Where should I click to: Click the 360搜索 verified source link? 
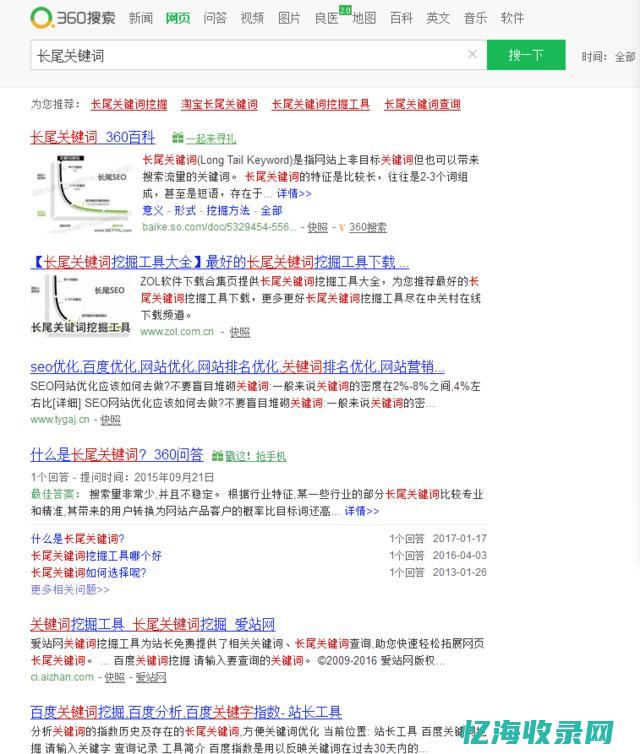click(367, 227)
